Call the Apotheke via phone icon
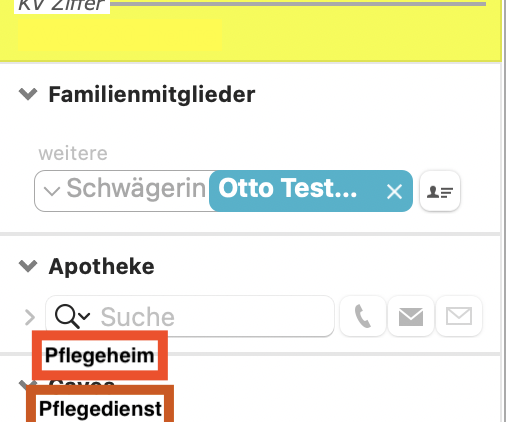This screenshot has height=422, width=506. 363,316
